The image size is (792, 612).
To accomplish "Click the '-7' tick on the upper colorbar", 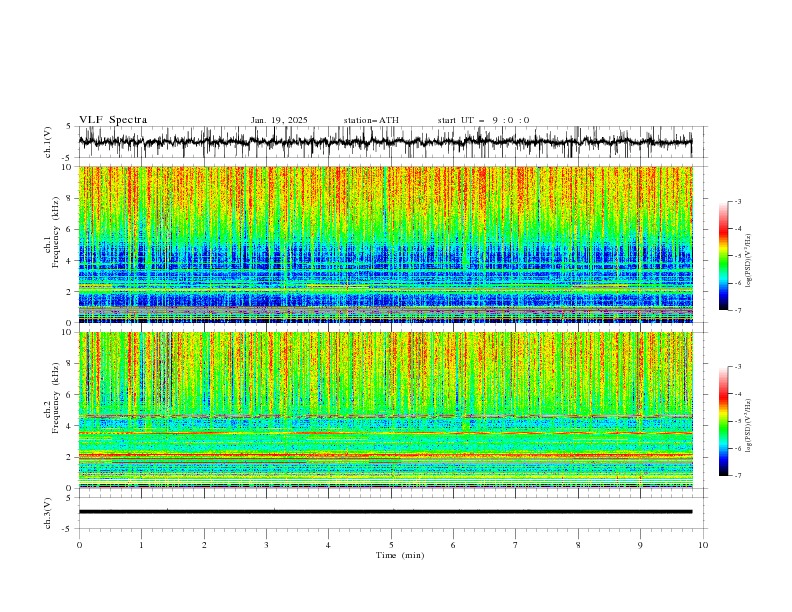I will (x=737, y=310).
